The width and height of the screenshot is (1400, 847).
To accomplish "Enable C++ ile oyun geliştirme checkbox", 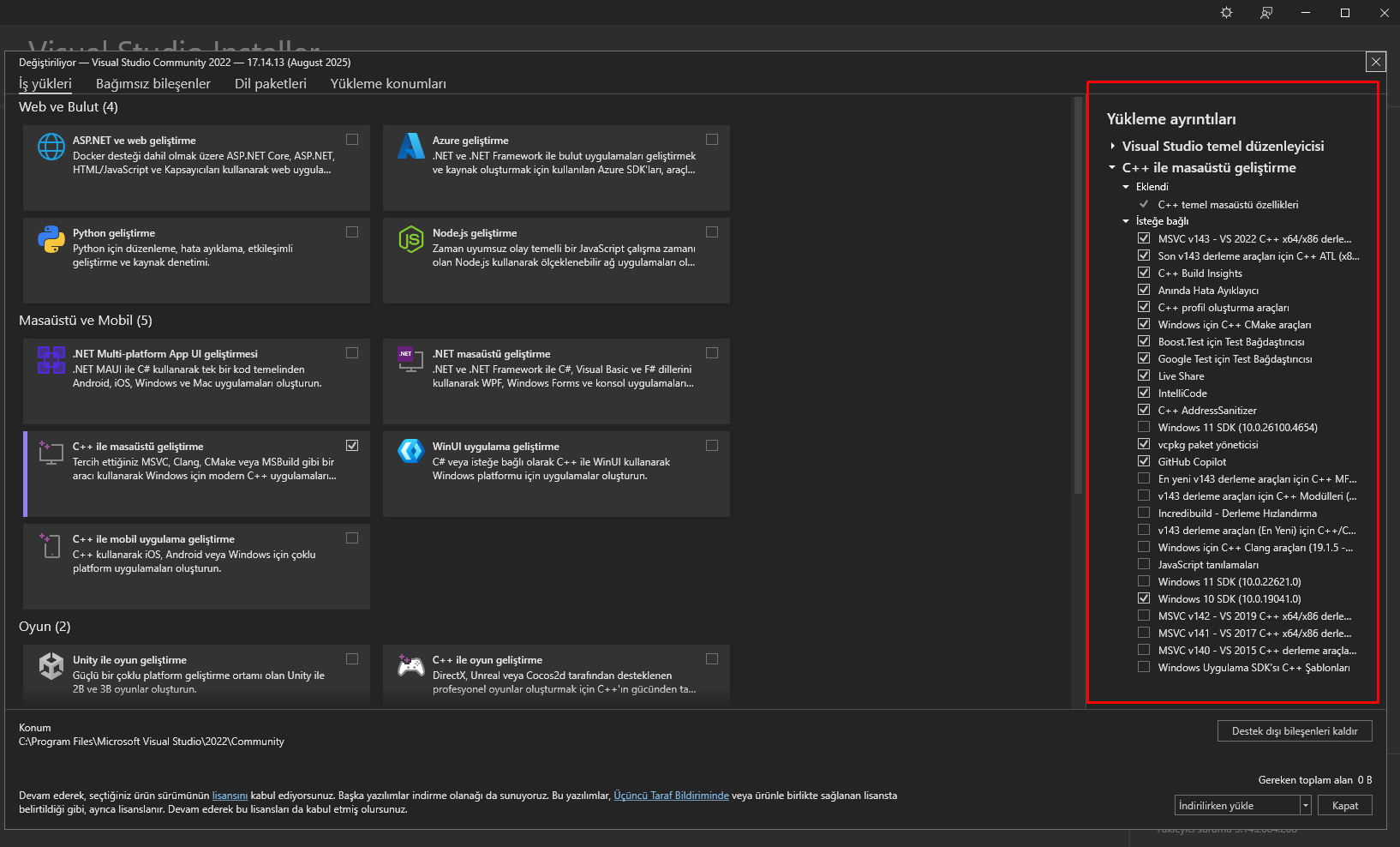I will [712, 658].
